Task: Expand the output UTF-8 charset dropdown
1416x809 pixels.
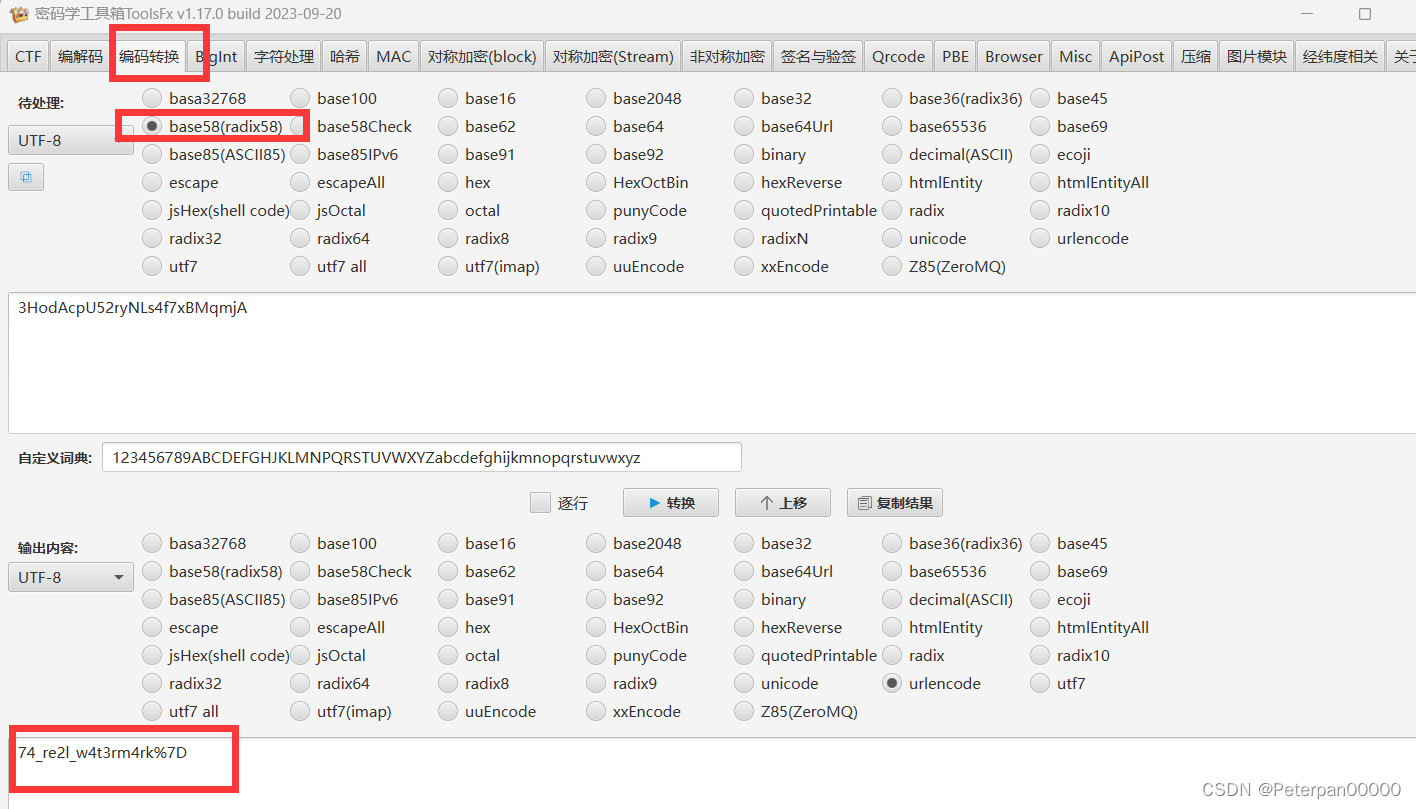Action: tap(71, 577)
